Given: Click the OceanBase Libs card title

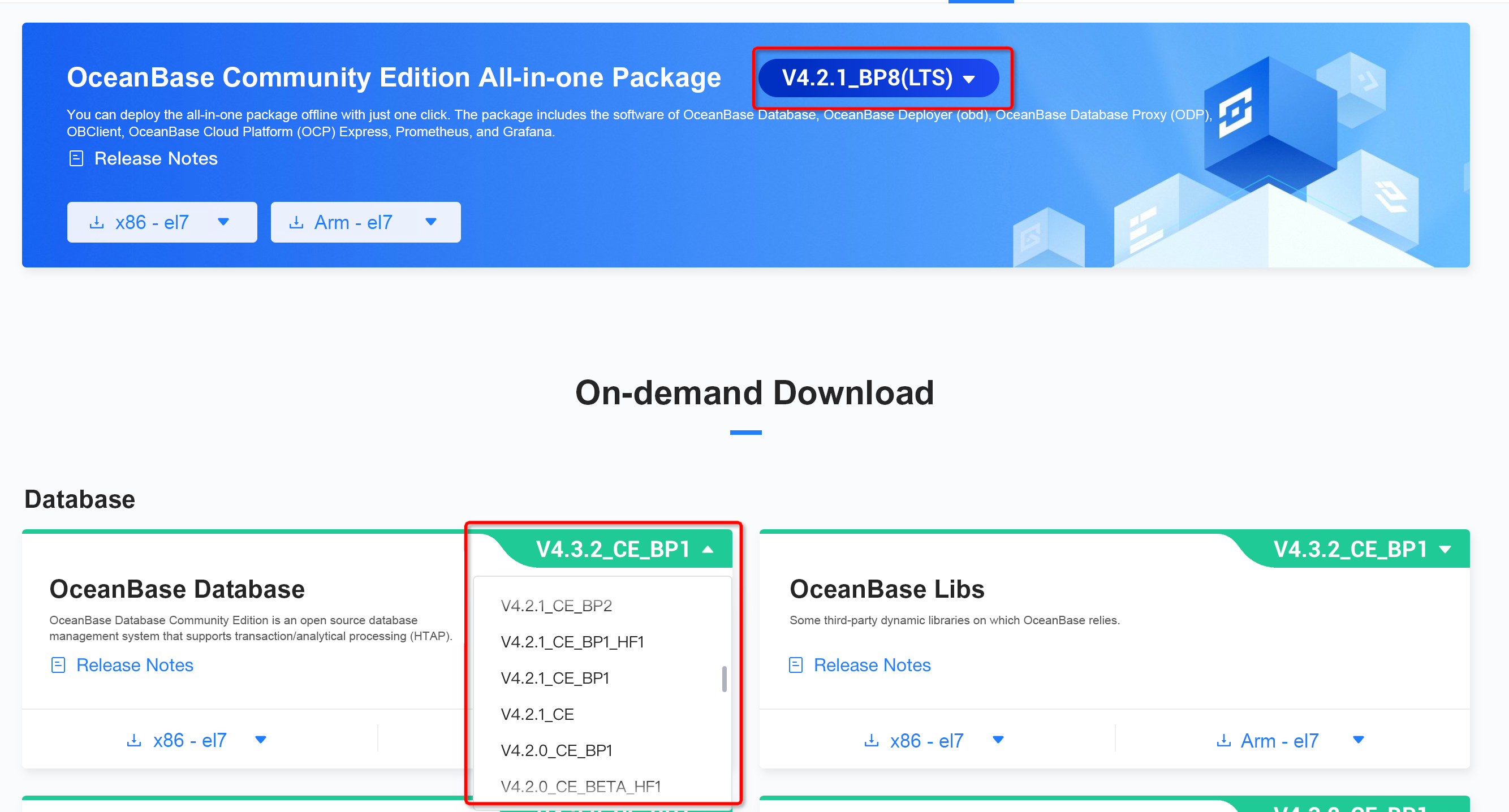Looking at the screenshot, I should click(x=887, y=589).
